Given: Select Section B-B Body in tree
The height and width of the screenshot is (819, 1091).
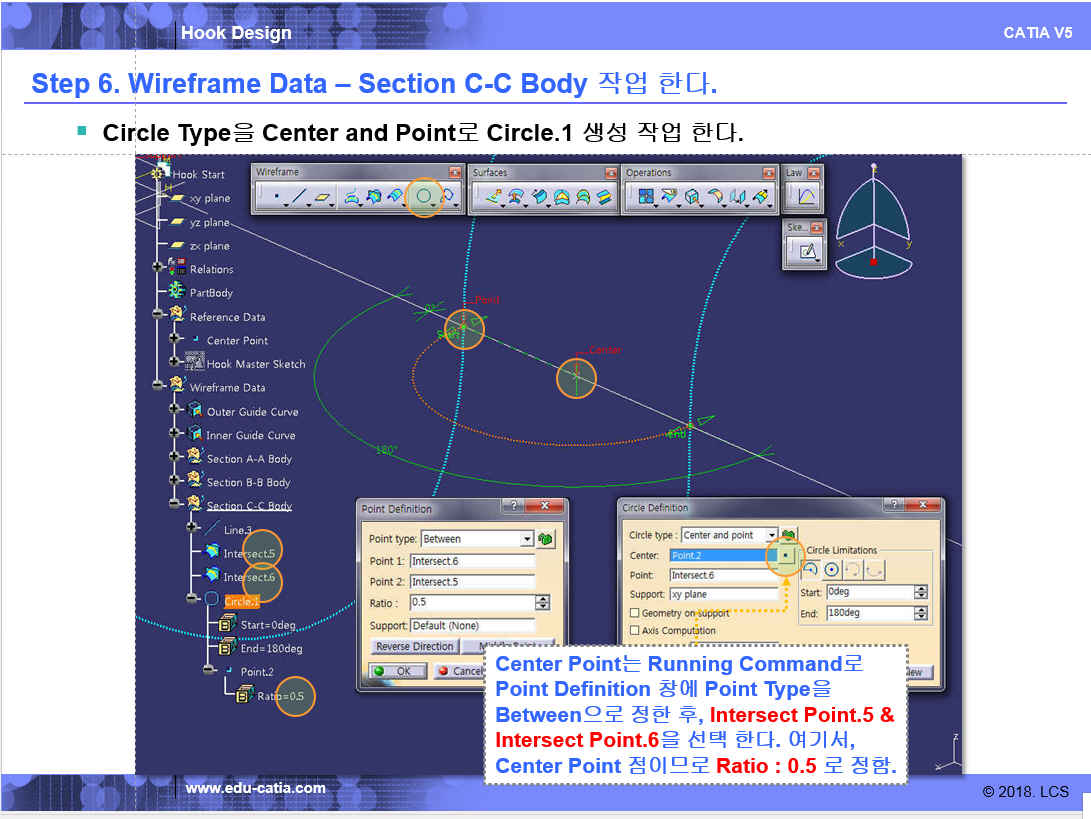Looking at the screenshot, I should click(249, 482).
